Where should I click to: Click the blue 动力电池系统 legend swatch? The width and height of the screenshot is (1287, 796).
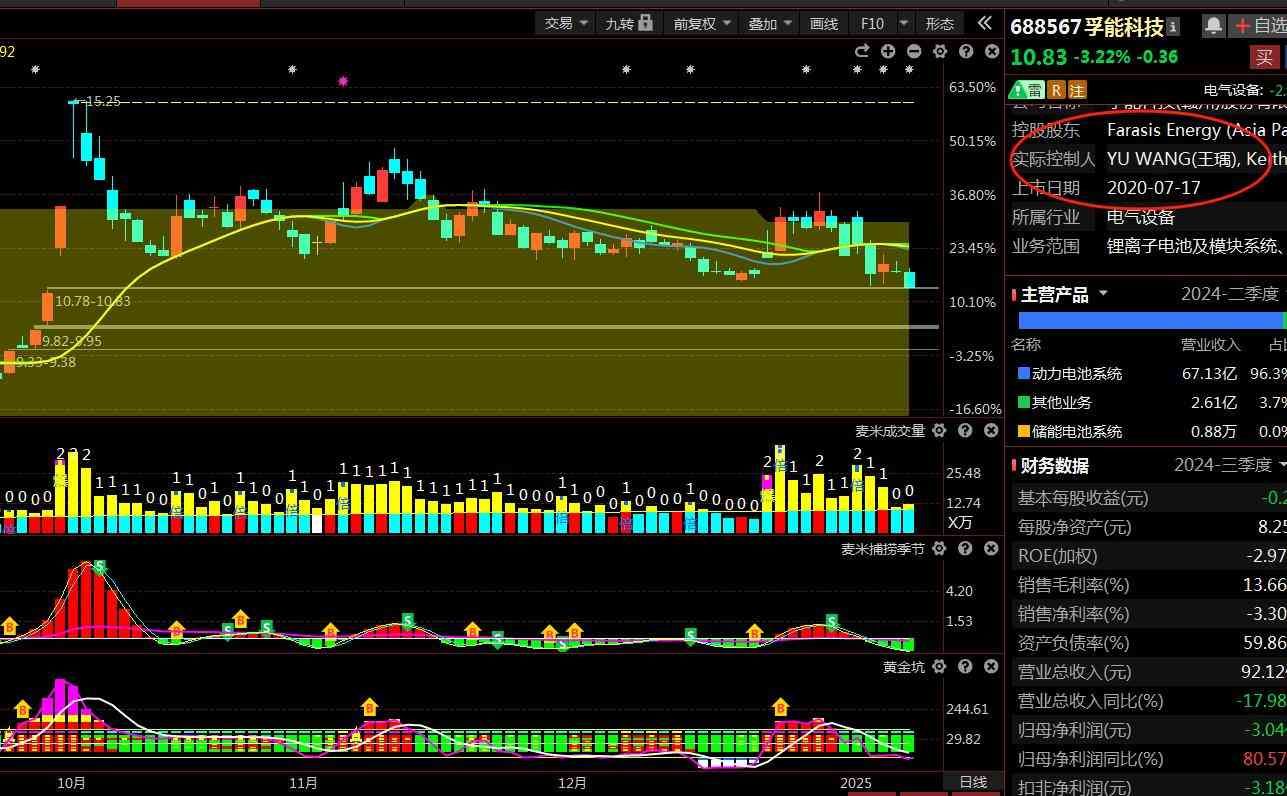pyautogui.click(x=1022, y=374)
